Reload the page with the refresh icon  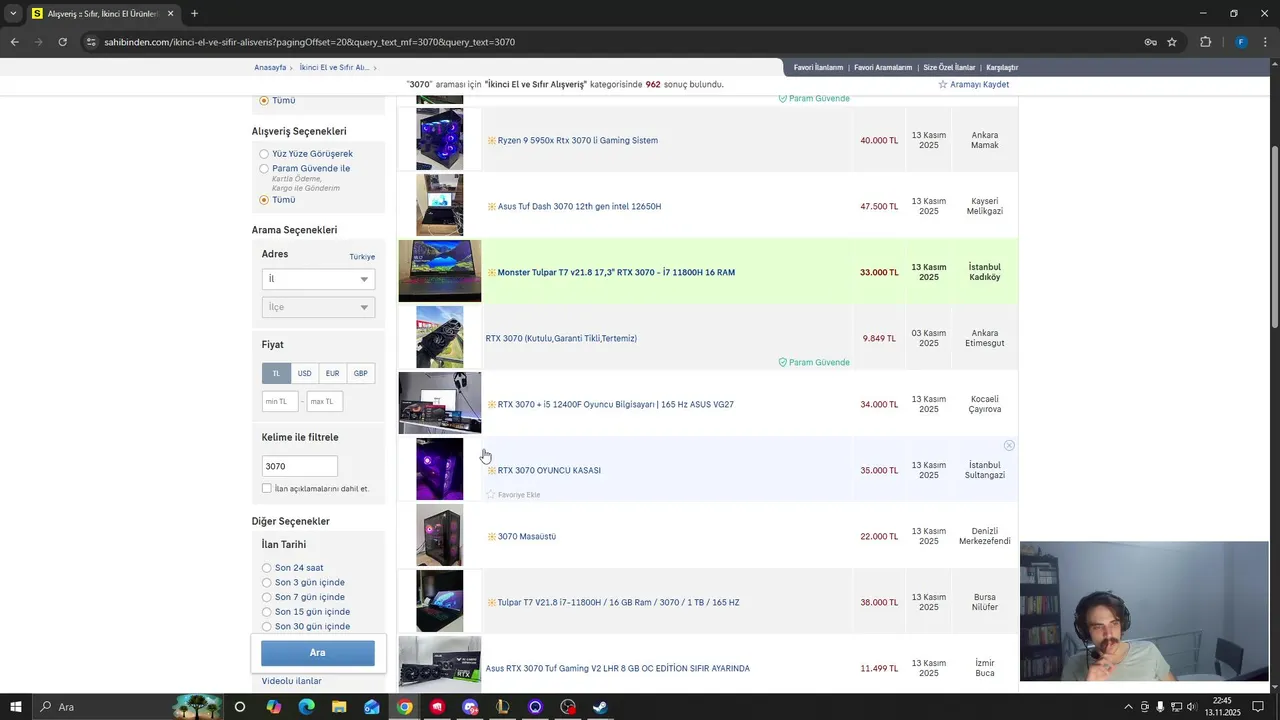click(x=62, y=42)
